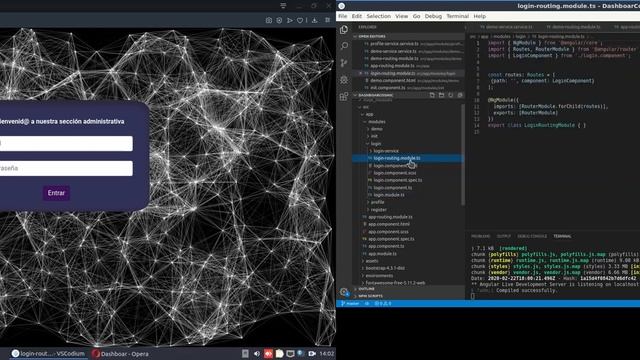640x360 pixels.
Task: Switch to the Terminal panel tab
Action: point(562,236)
